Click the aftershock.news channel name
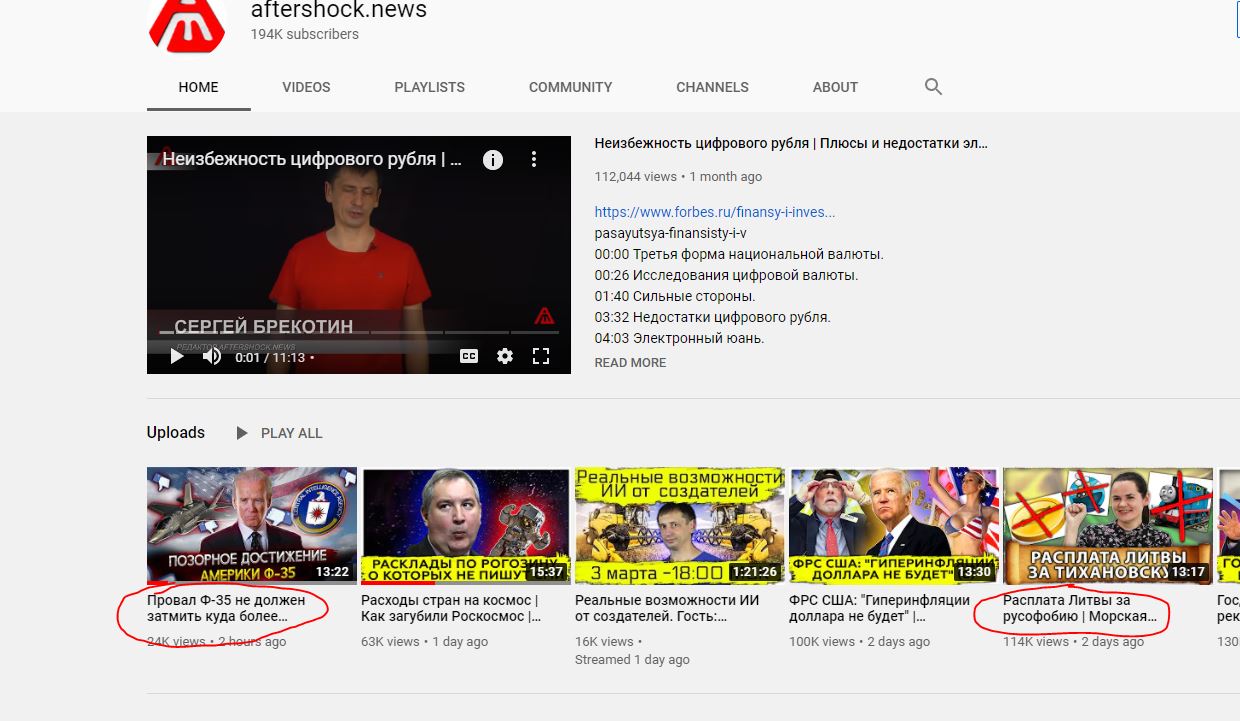This screenshot has width=1240, height=721. click(x=339, y=10)
